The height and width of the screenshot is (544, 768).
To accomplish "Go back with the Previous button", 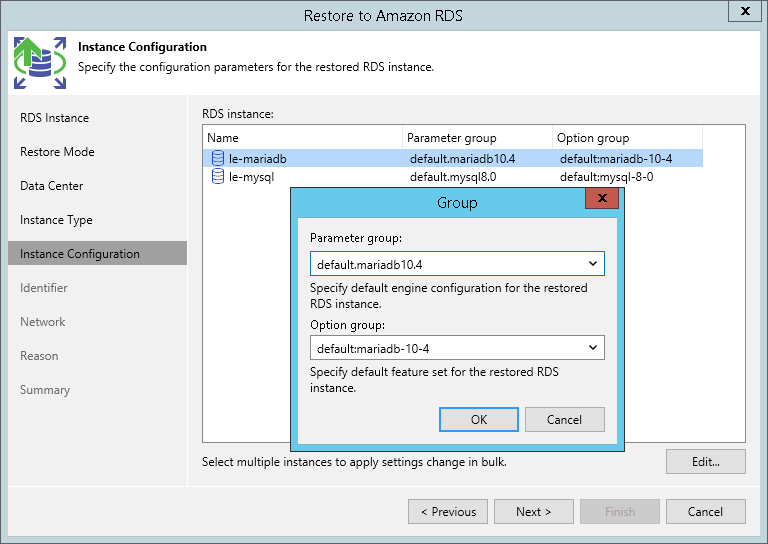I will pos(448,512).
